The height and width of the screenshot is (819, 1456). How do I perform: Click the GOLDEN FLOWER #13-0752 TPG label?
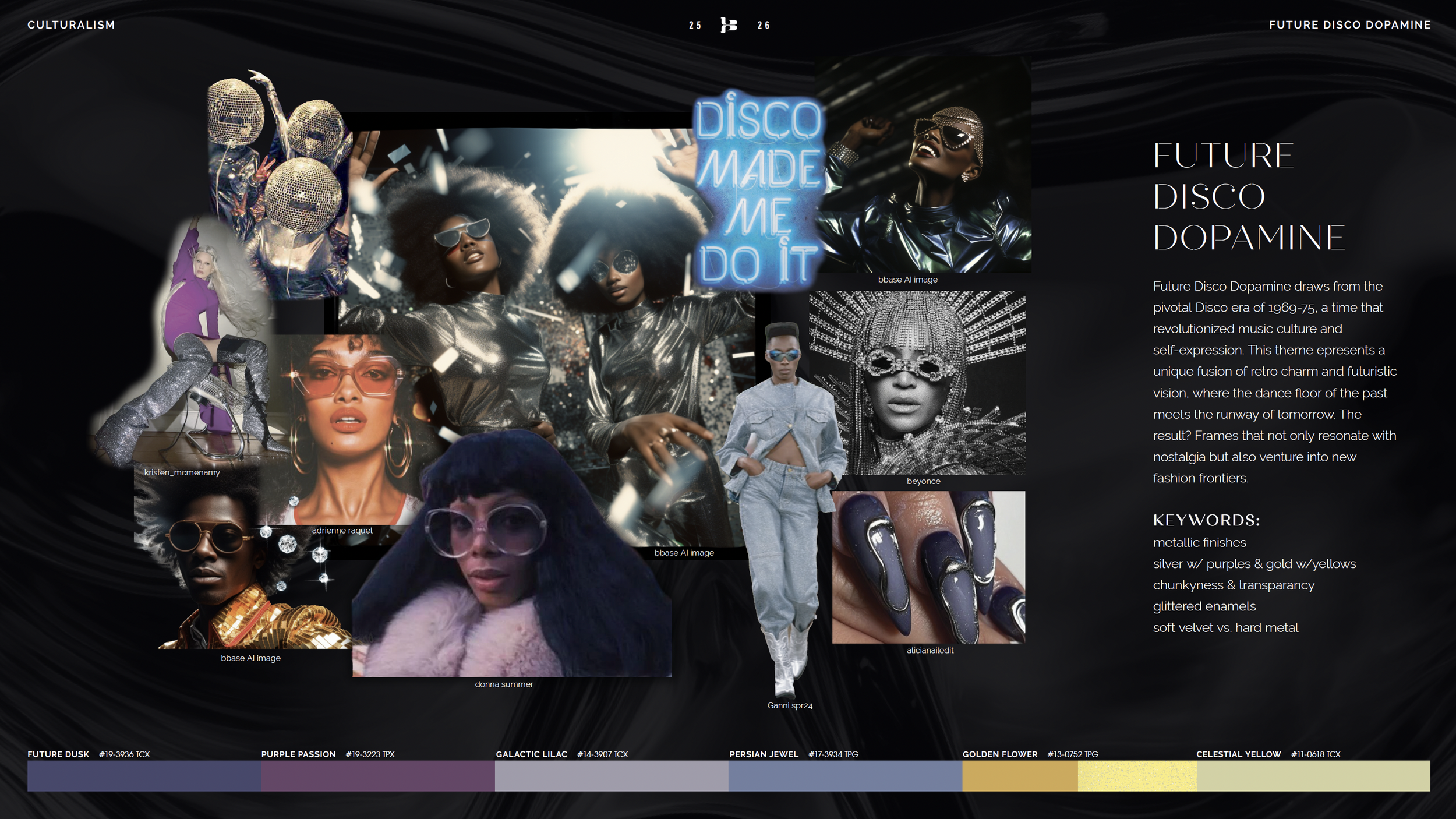click(x=1030, y=754)
